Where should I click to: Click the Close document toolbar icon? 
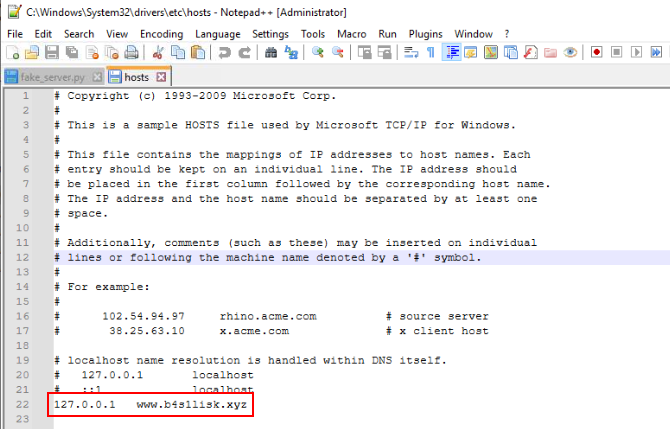[x=92, y=53]
